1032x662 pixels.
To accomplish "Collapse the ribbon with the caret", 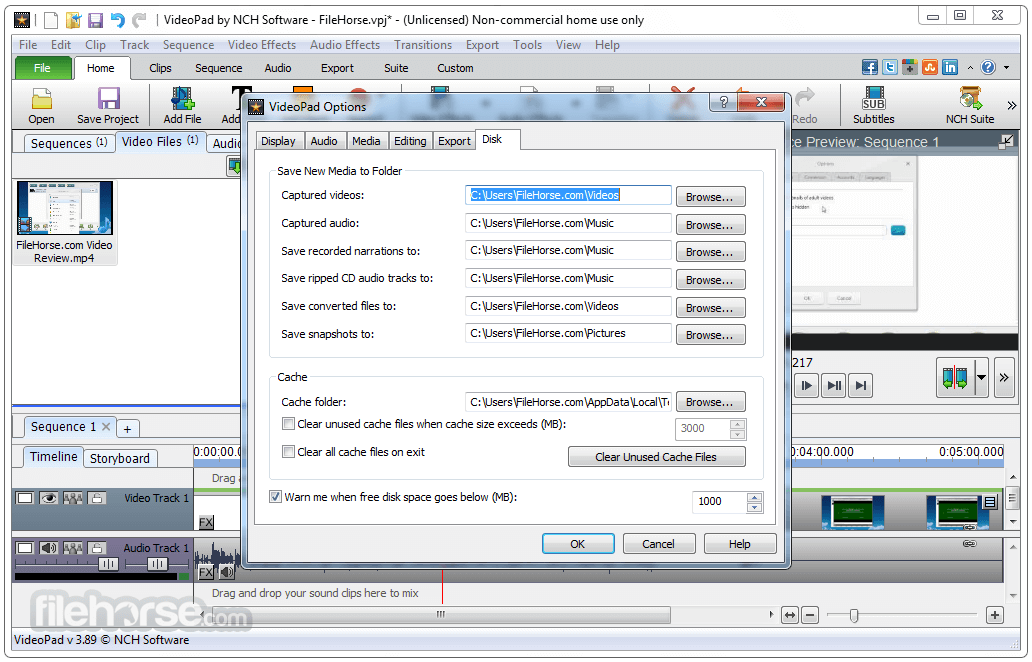I will tap(970, 68).
